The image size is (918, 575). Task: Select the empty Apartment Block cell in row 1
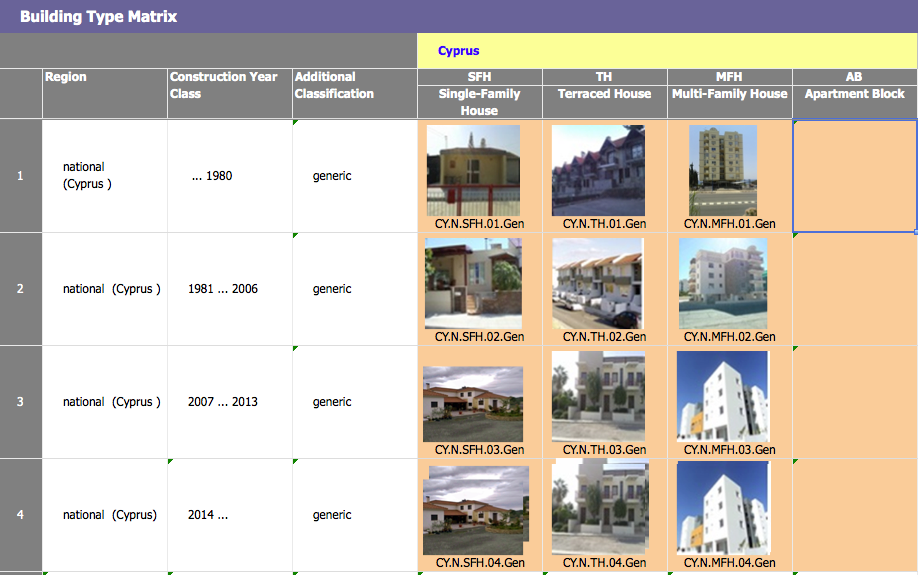point(854,176)
